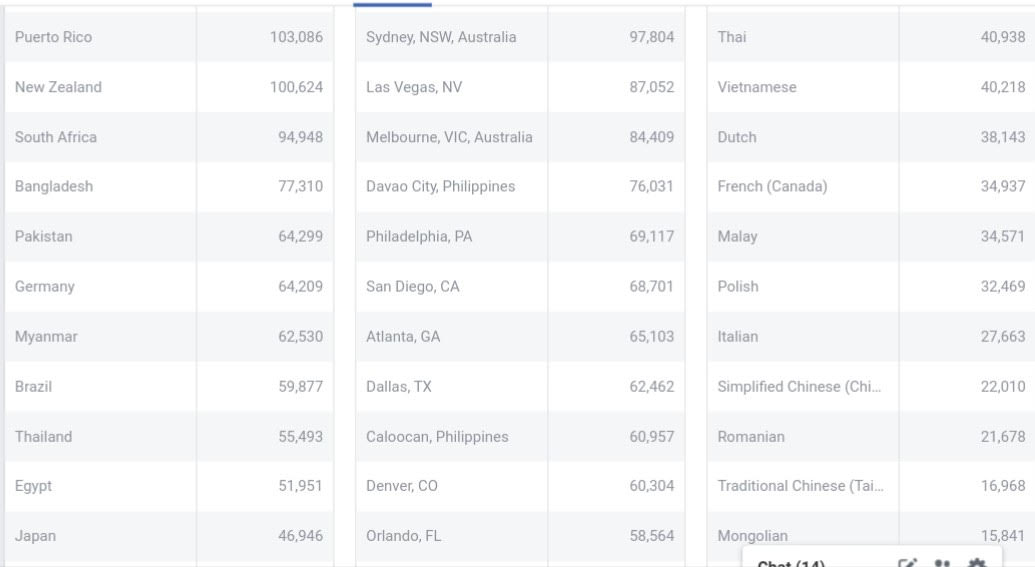Open chat settings gear icon
The image size is (1035, 567).
(977, 563)
